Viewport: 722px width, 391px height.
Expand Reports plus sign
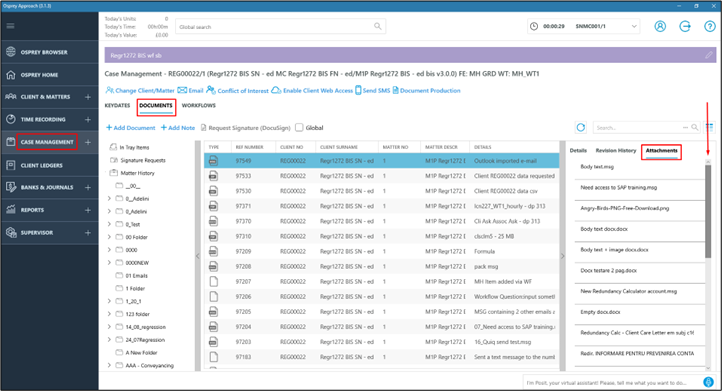(x=88, y=210)
